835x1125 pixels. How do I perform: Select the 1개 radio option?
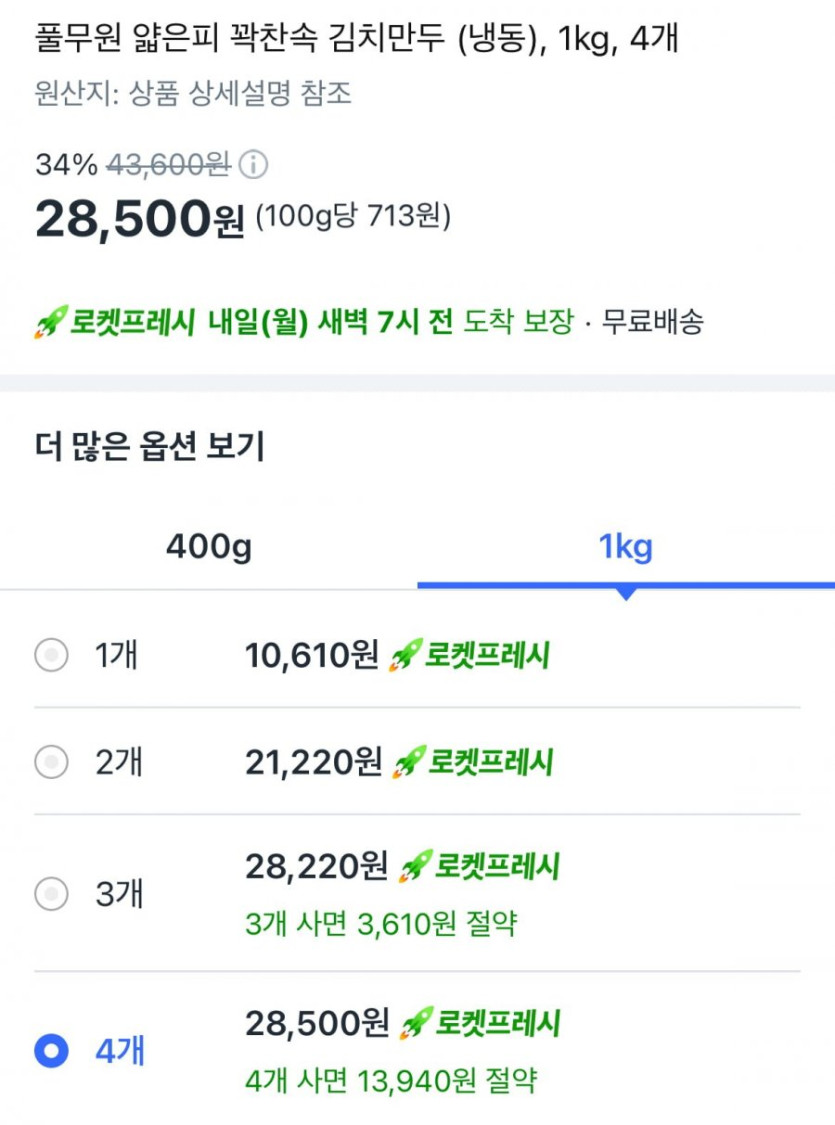[51, 656]
